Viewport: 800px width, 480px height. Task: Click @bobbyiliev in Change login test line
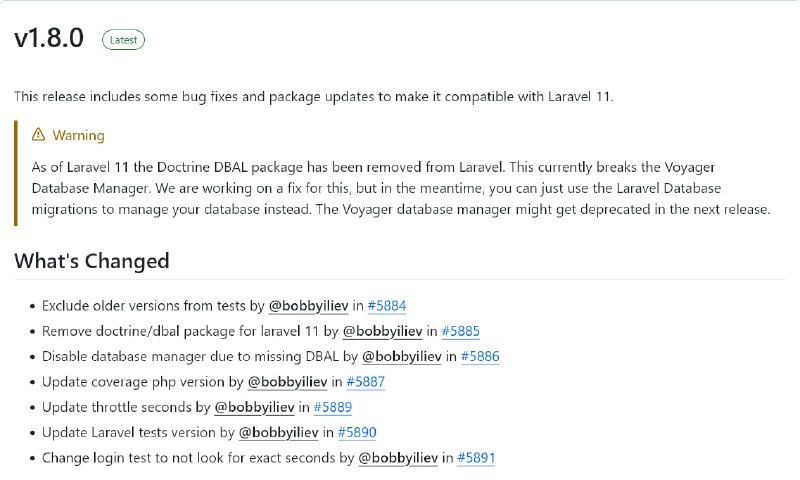pyautogui.click(x=398, y=458)
